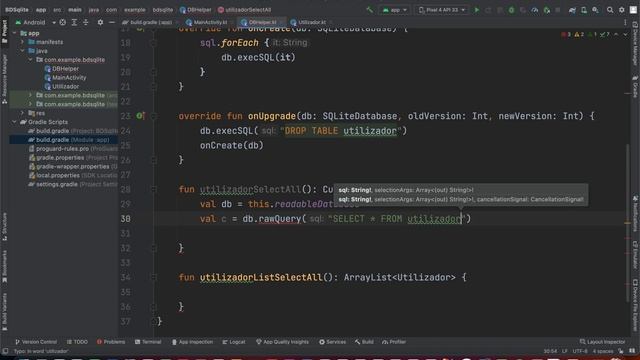The image size is (640, 360).
Task: Click the Search Everywhere magnifier icon
Action: point(610,9)
